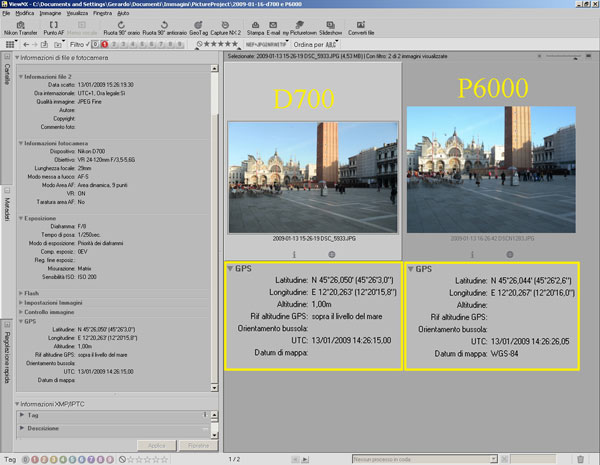Toggle filter tag 2
The height and width of the screenshot is (465, 600).
(114, 44)
